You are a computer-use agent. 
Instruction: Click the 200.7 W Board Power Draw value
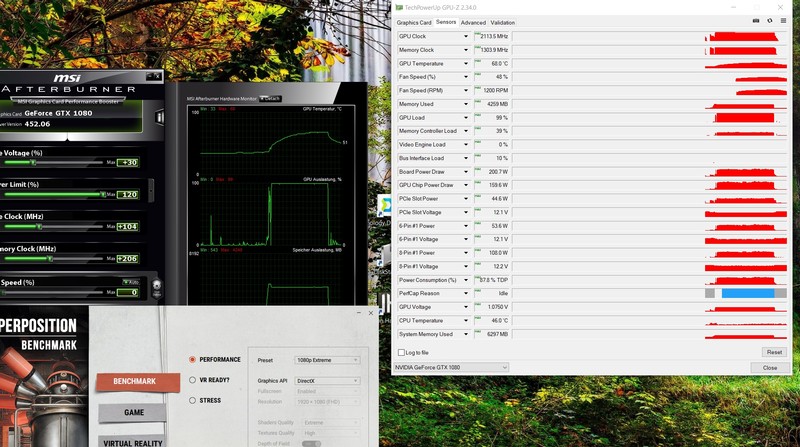(497, 172)
